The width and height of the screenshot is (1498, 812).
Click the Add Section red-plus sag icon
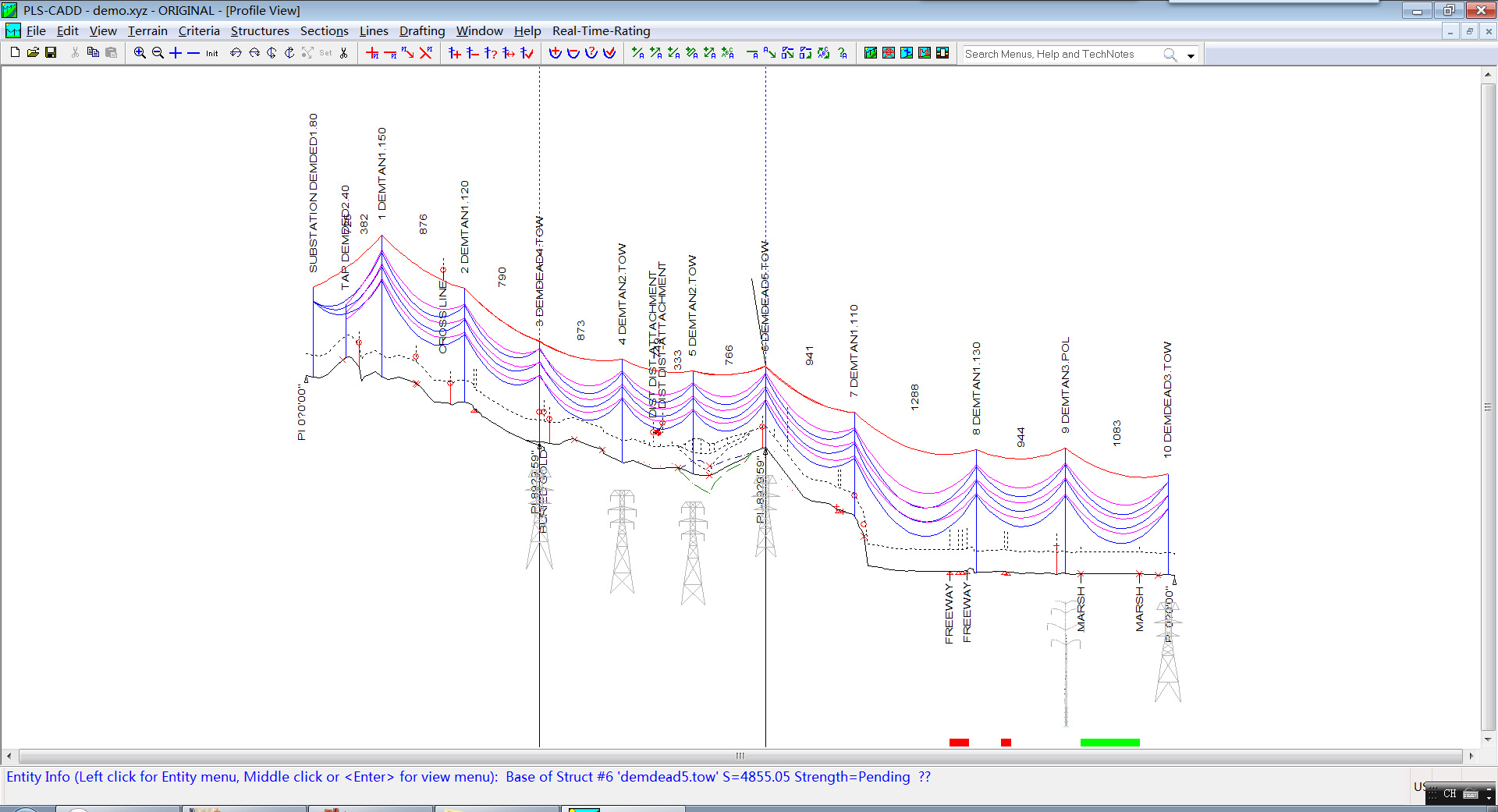pyautogui.click(x=555, y=53)
